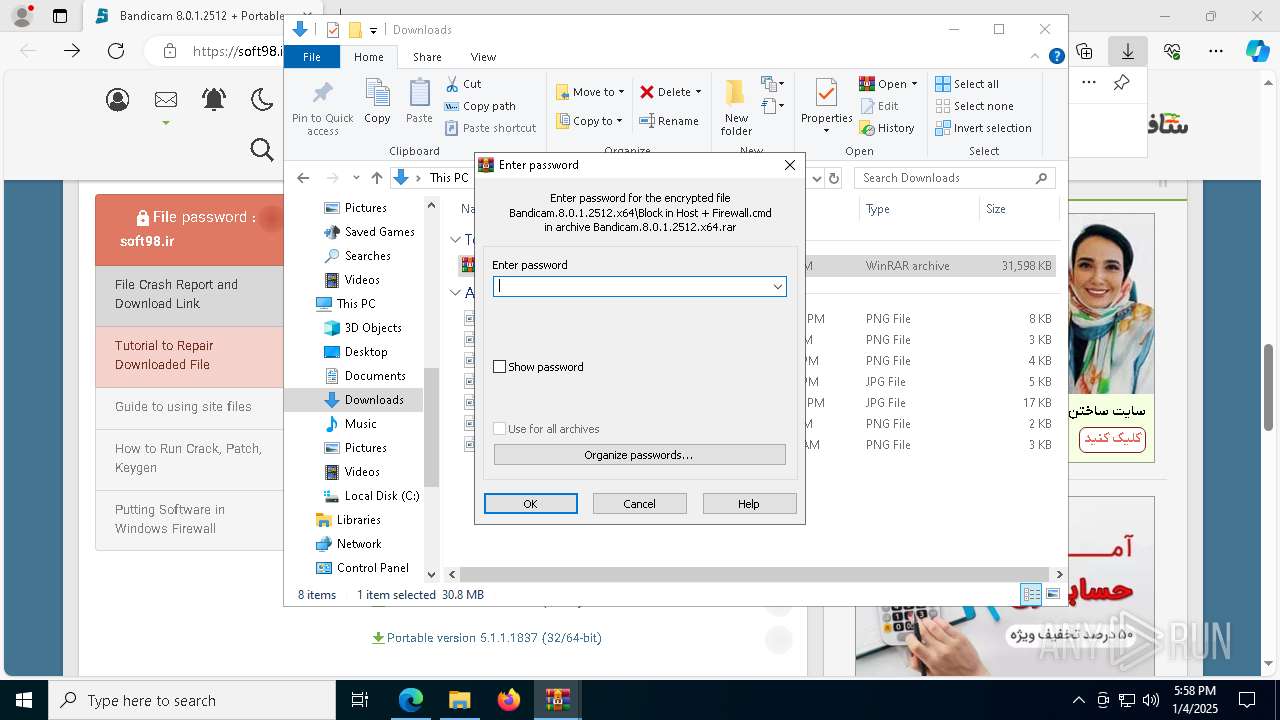Select 3D Objects in the navigation tree
The height and width of the screenshot is (720, 1280).
373,328
